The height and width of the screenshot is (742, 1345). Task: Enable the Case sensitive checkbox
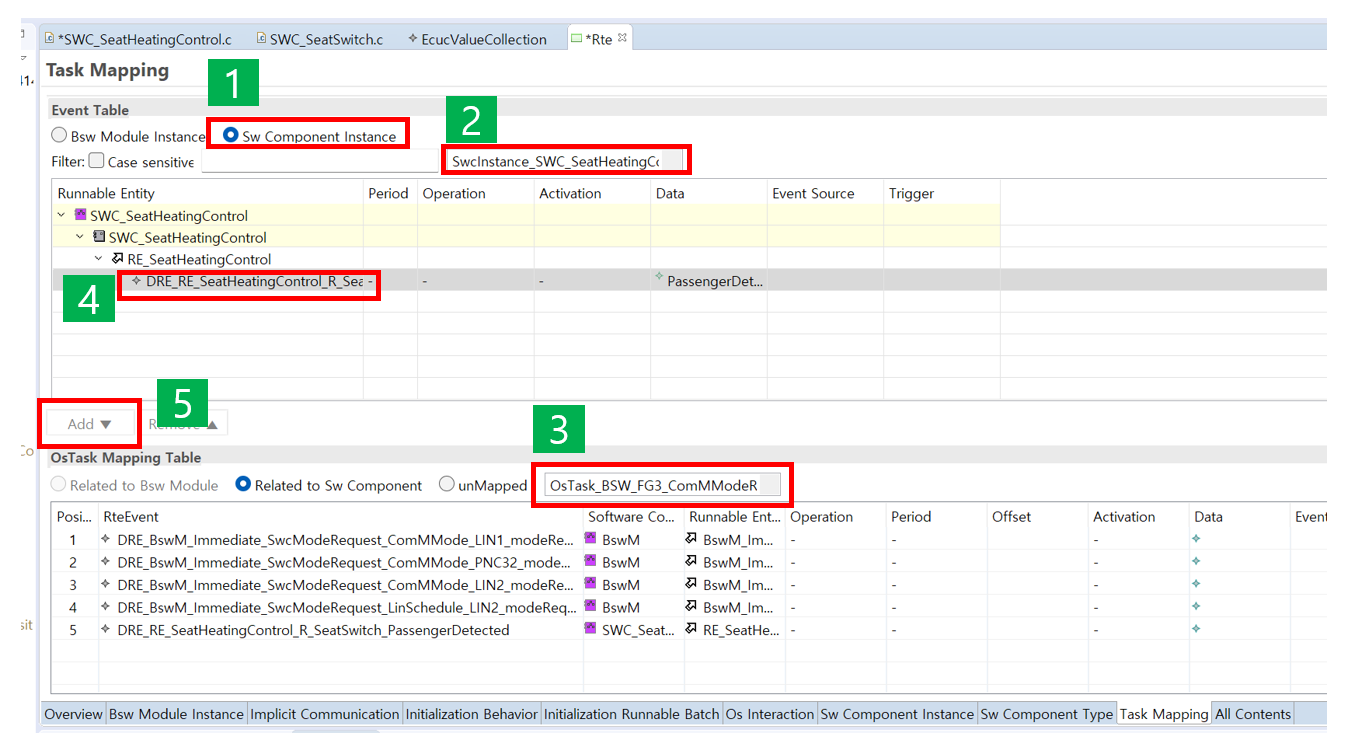96,160
